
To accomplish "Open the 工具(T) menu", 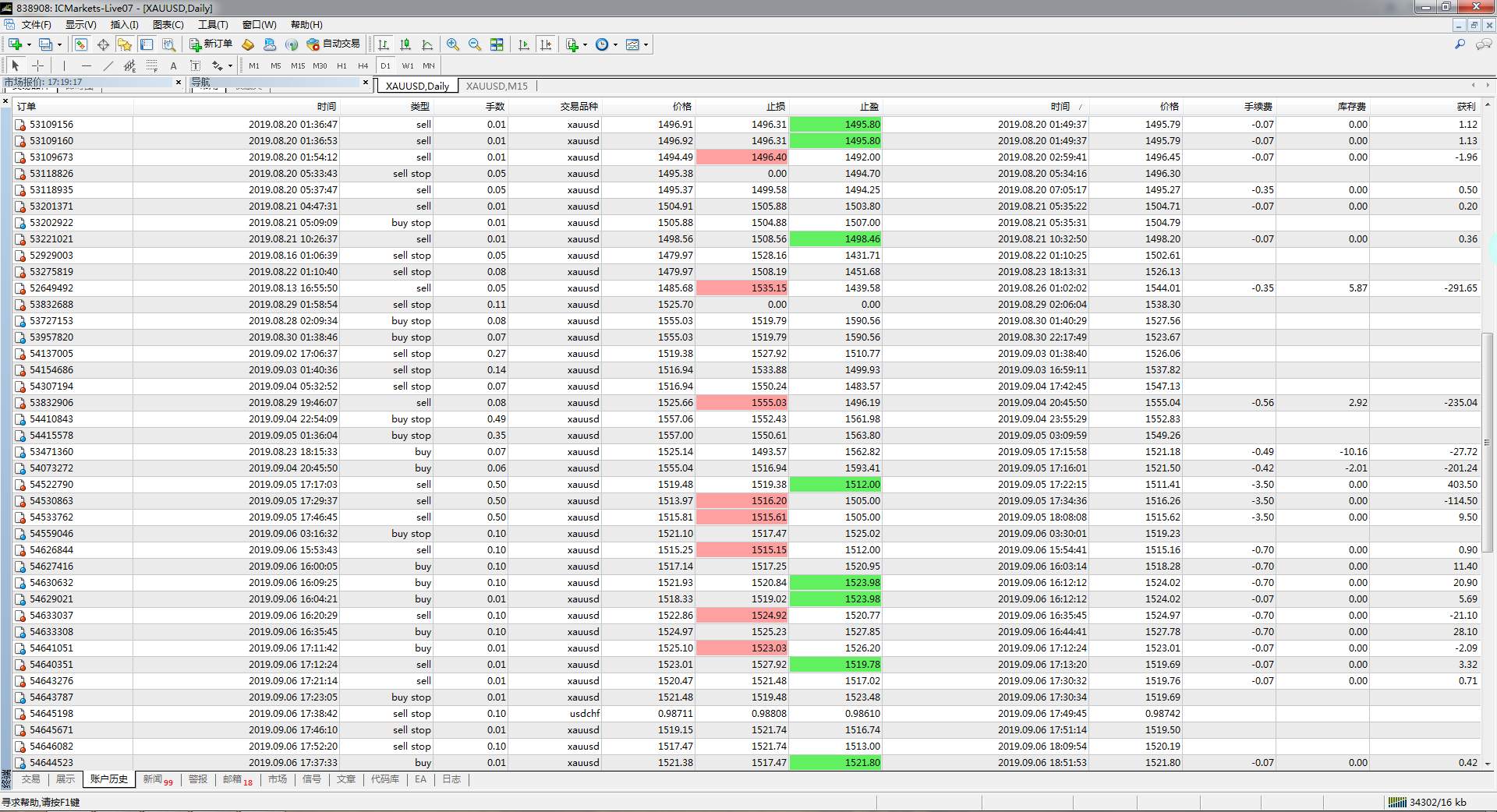I will point(213,25).
